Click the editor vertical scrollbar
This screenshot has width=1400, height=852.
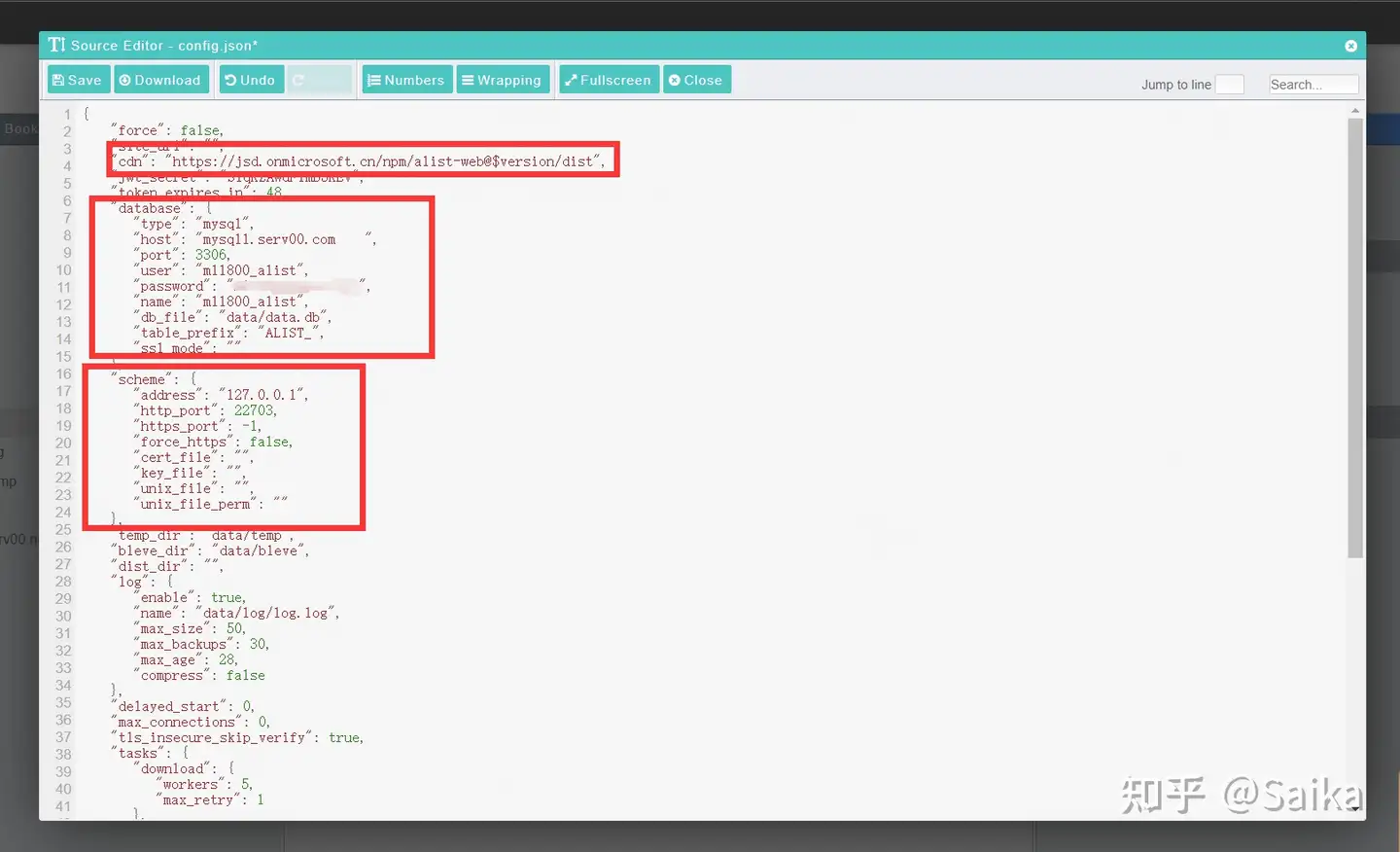point(1355,337)
